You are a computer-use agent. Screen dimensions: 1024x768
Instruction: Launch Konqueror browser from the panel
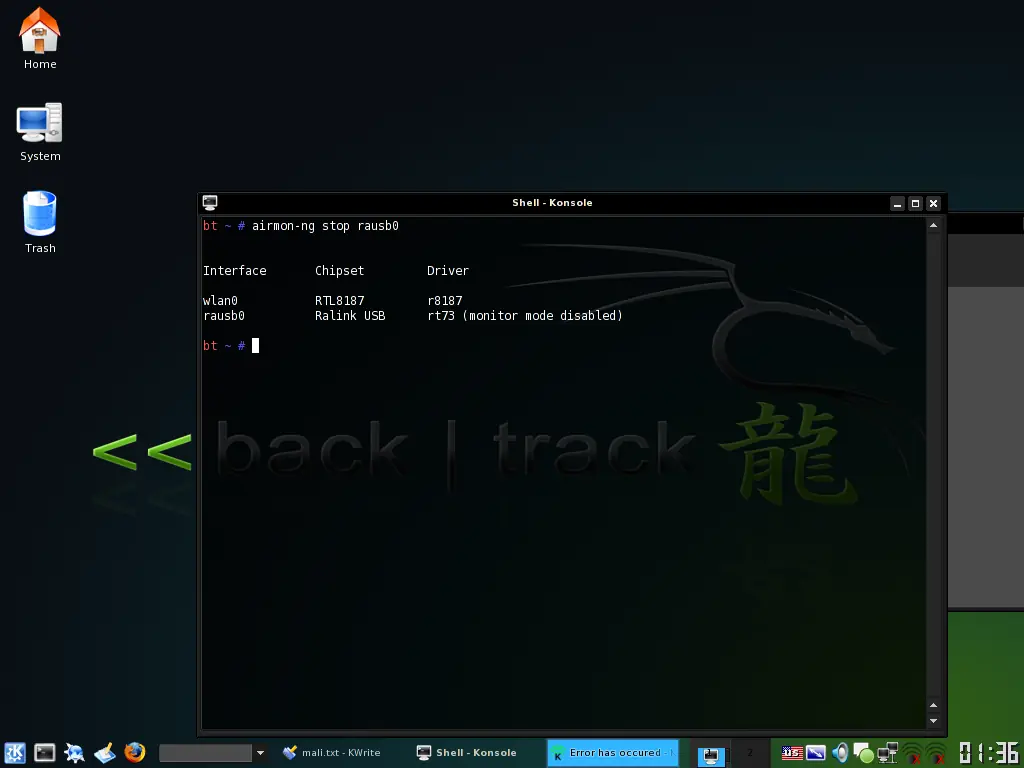point(74,752)
